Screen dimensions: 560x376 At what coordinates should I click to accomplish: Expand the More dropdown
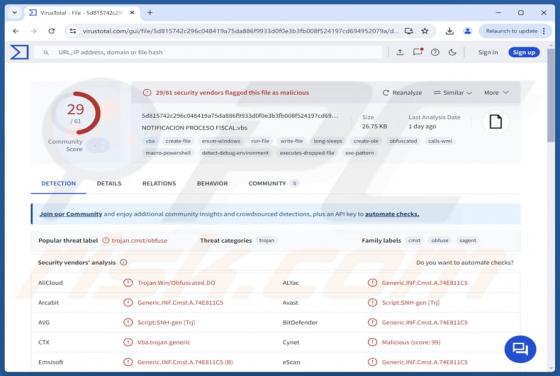tap(496, 92)
